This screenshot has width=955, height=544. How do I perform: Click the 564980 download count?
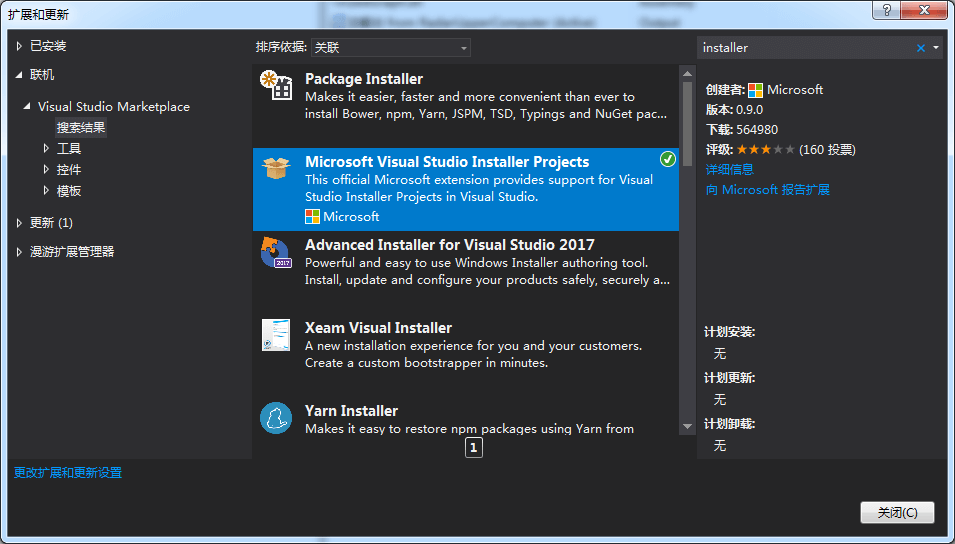point(757,130)
